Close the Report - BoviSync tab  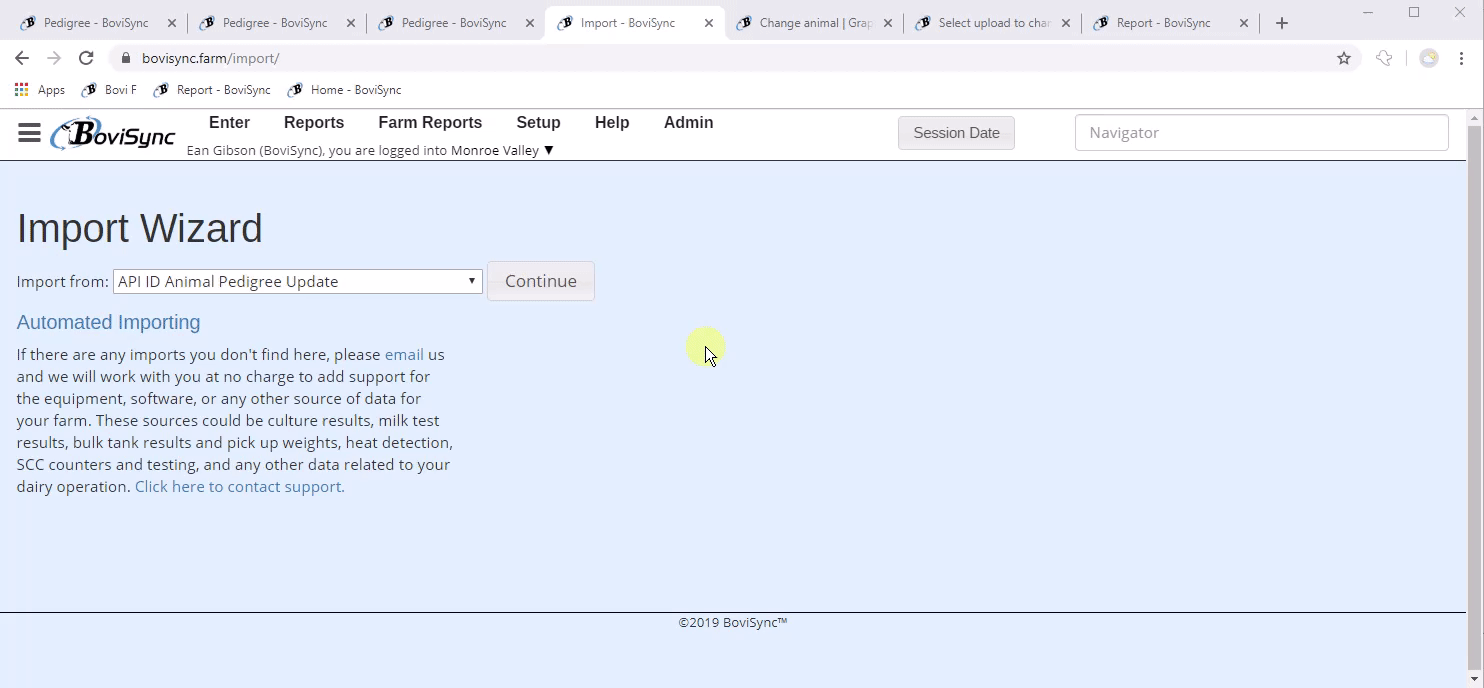[1244, 23]
